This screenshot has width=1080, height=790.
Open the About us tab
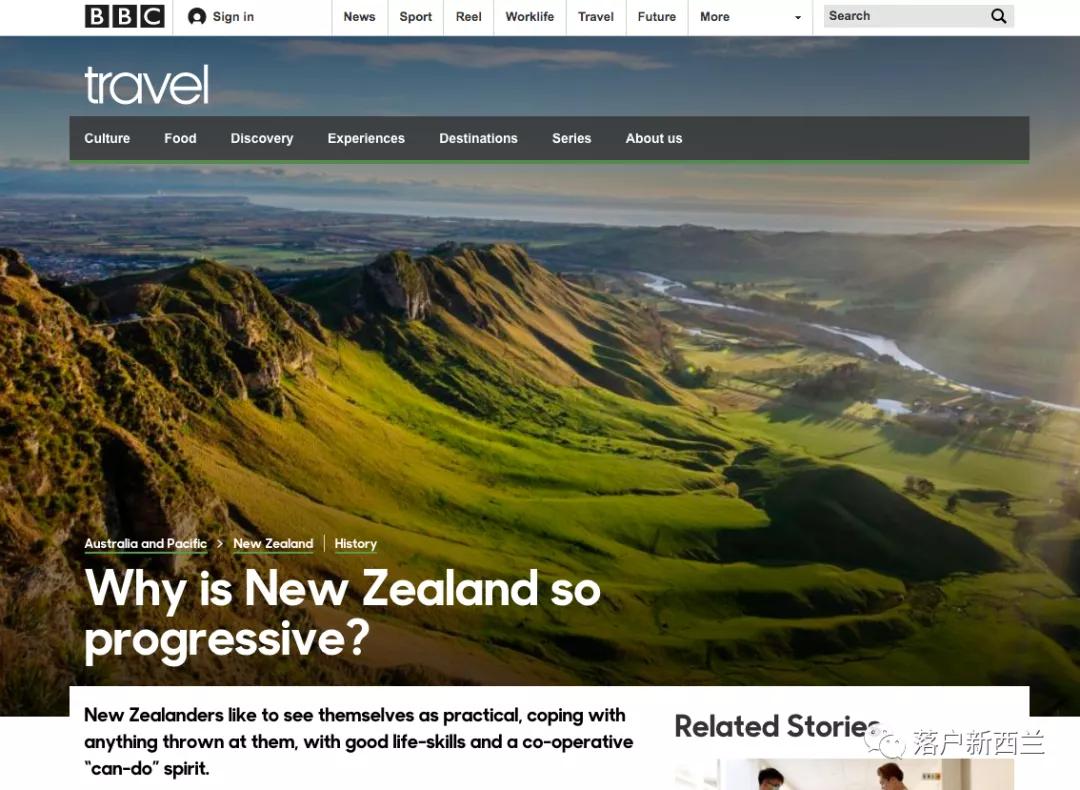click(654, 138)
